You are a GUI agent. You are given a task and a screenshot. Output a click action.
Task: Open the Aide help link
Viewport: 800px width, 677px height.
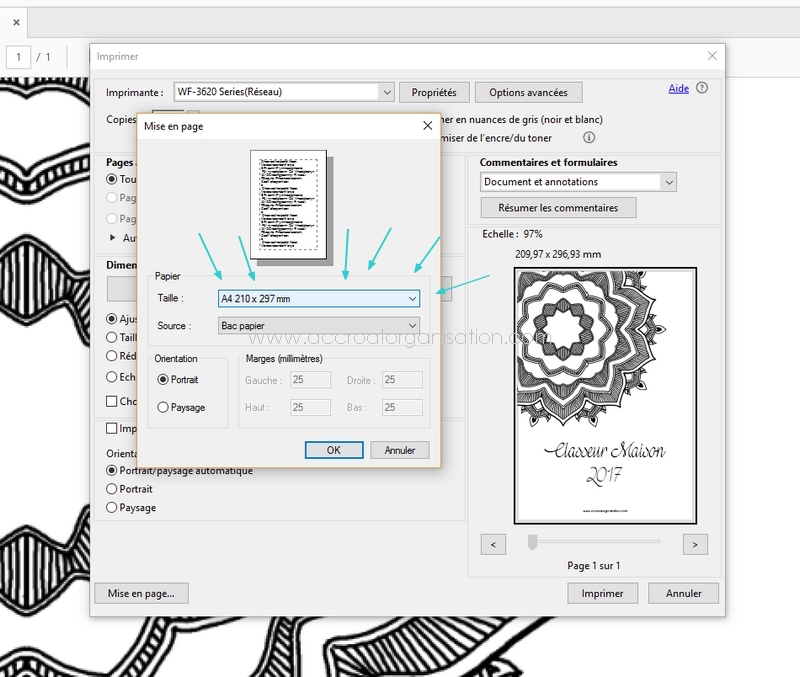pos(678,89)
